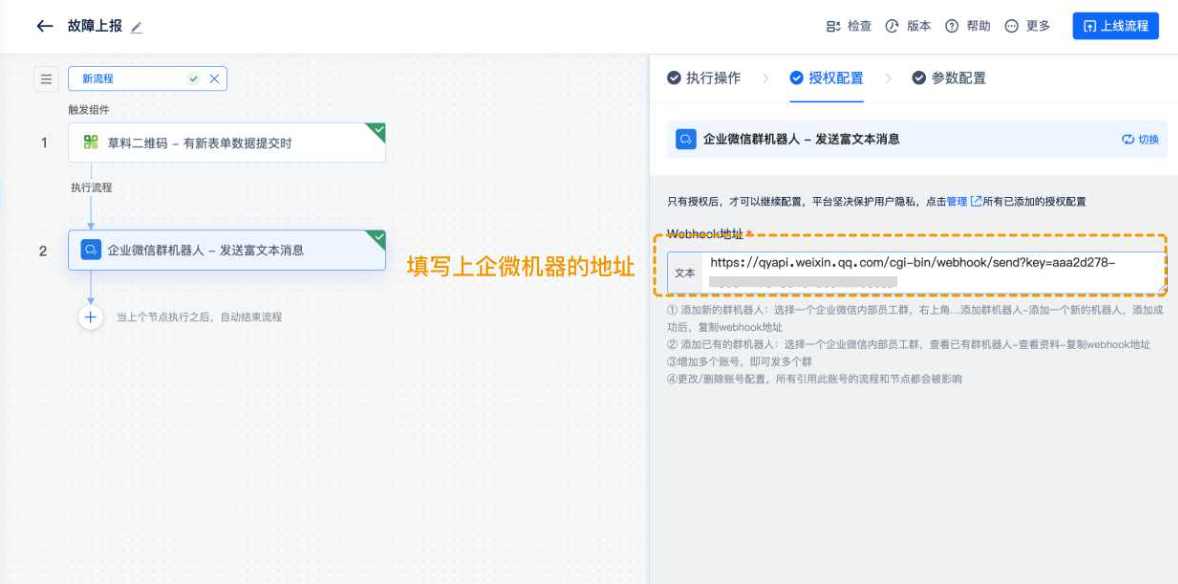This screenshot has width=1178, height=584.
Task: Select the 企业微信群机器人 node in the flow
Action: pyautogui.click(x=227, y=250)
